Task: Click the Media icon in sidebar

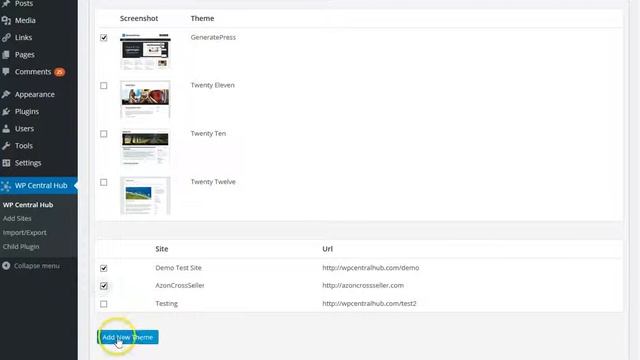Action: point(6,20)
